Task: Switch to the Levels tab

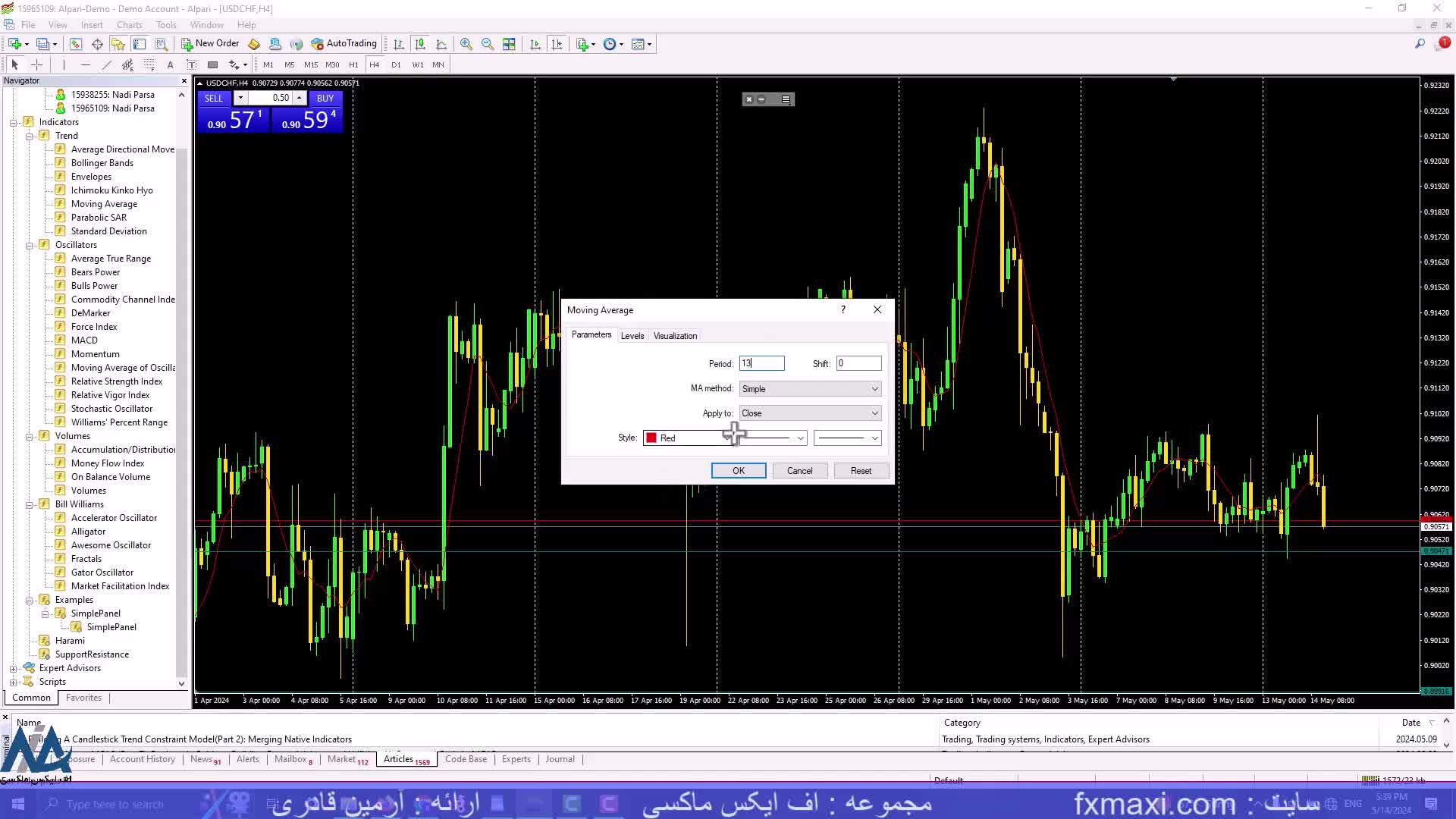Action: 632,336
